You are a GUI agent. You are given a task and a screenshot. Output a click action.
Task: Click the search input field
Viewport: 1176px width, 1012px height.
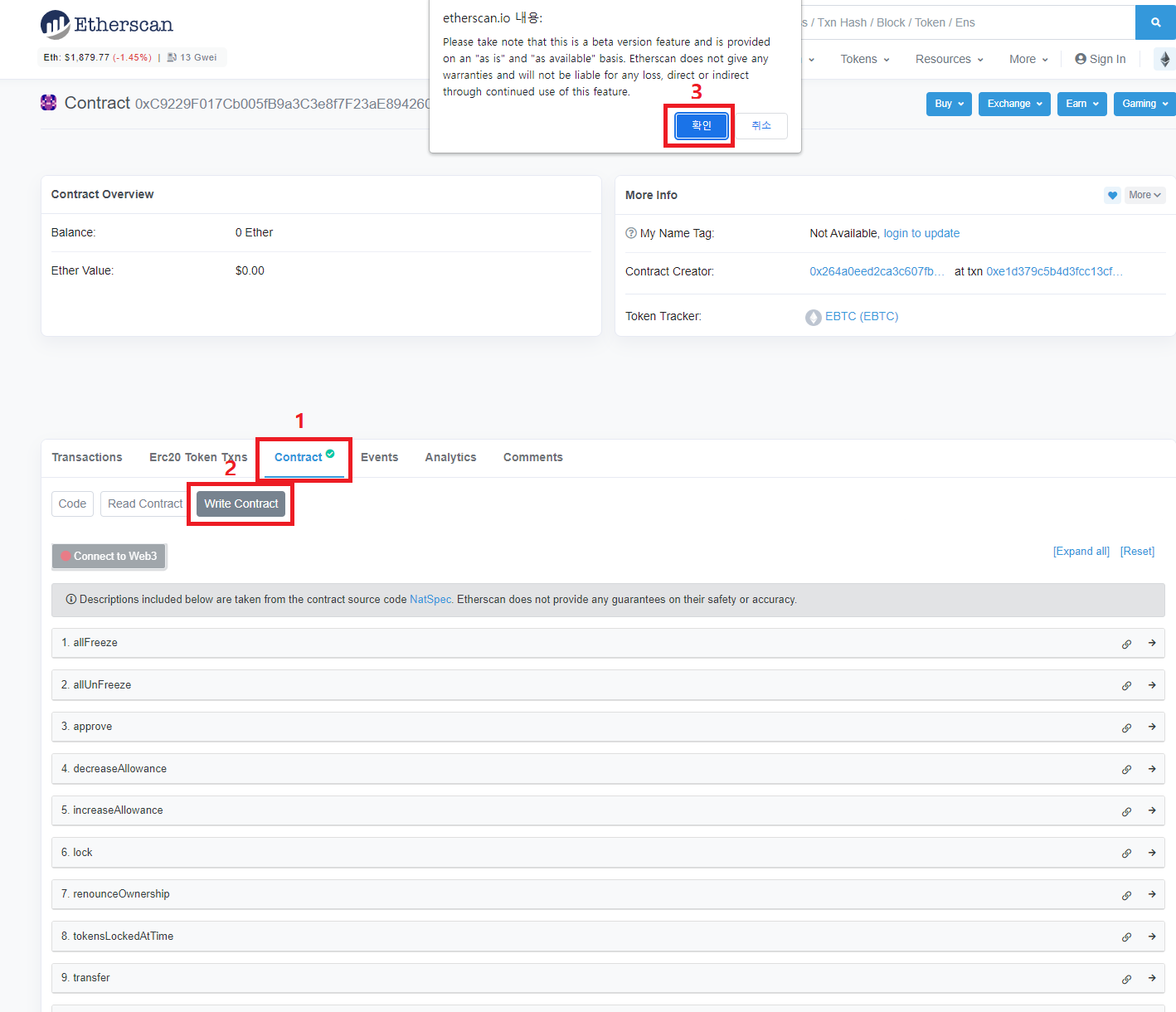(968, 22)
